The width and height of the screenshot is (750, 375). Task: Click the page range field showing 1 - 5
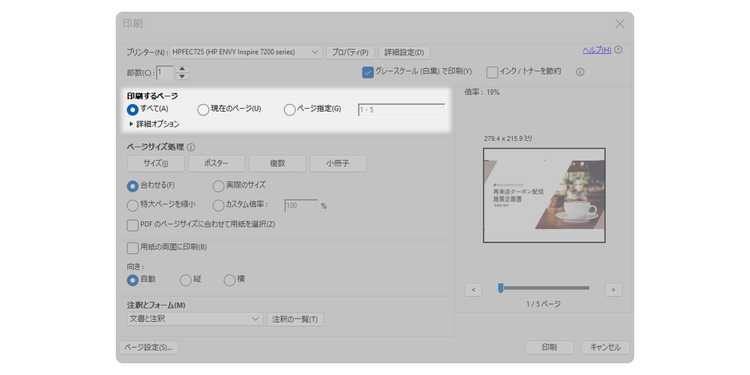402,110
